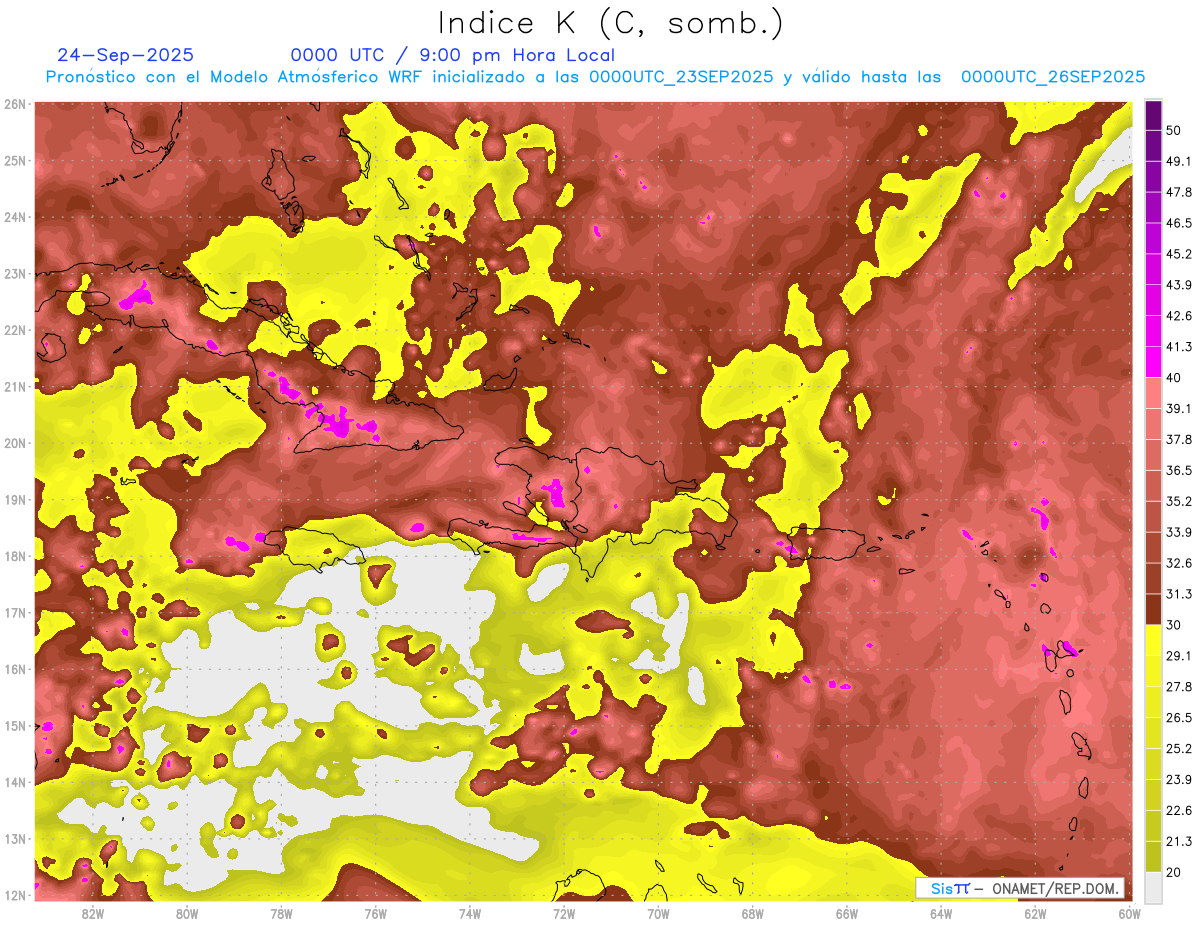
Task: Select the colorbar value '25.2'
Action: (1179, 749)
